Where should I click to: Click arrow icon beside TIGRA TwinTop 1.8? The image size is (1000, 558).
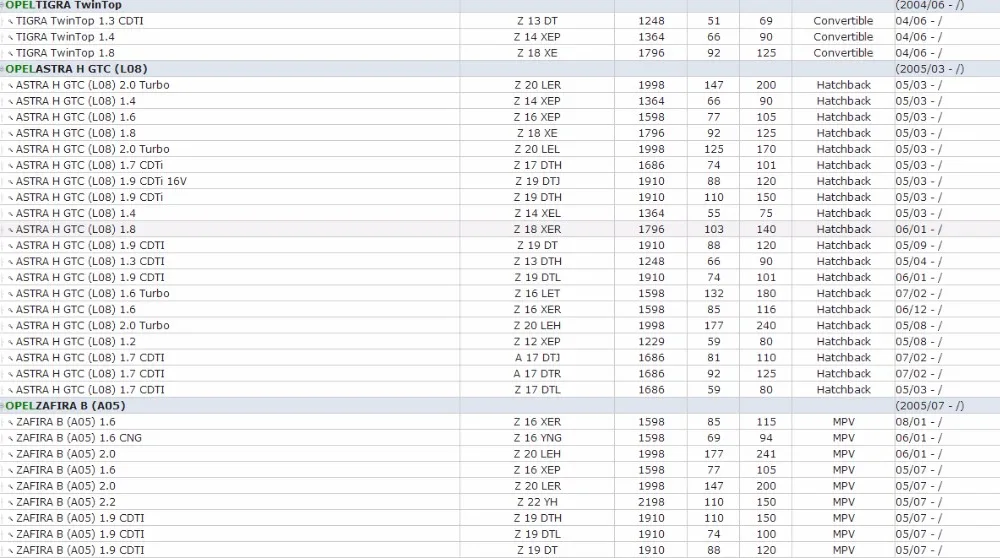click(x=10, y=54)
